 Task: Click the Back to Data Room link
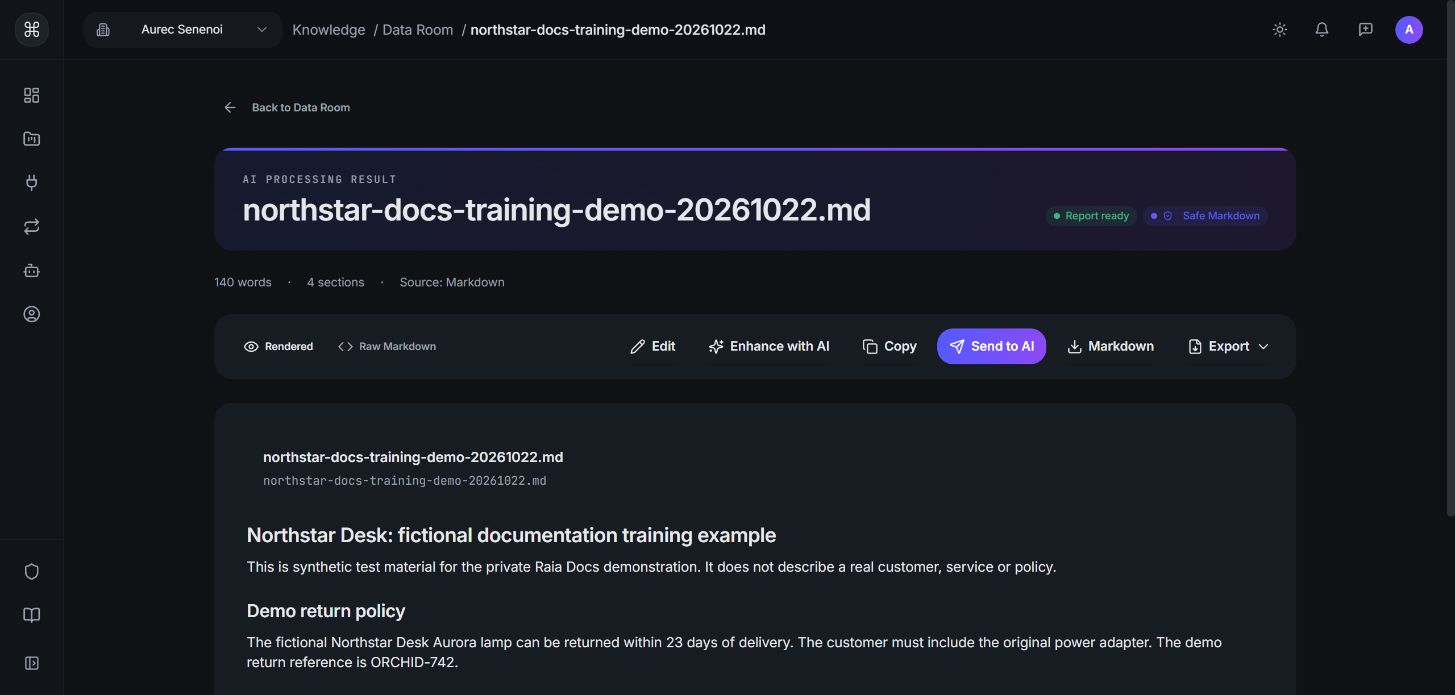tap(287, 107)
